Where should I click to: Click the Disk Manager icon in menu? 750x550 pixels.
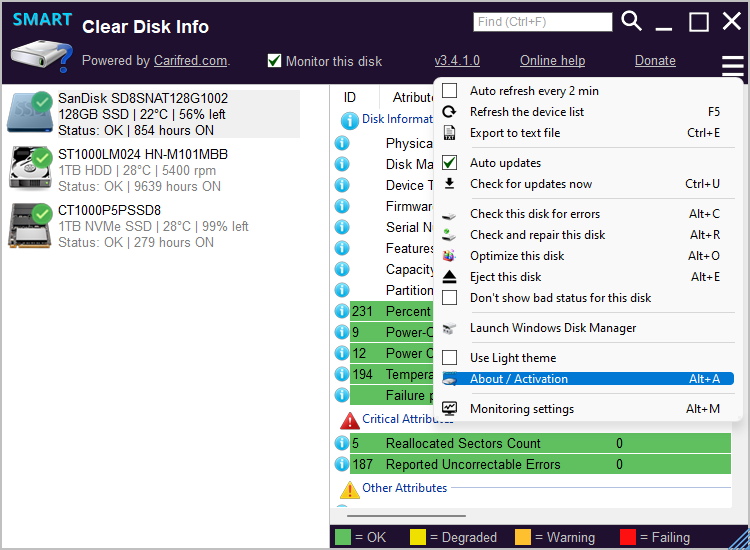(449, 328)
